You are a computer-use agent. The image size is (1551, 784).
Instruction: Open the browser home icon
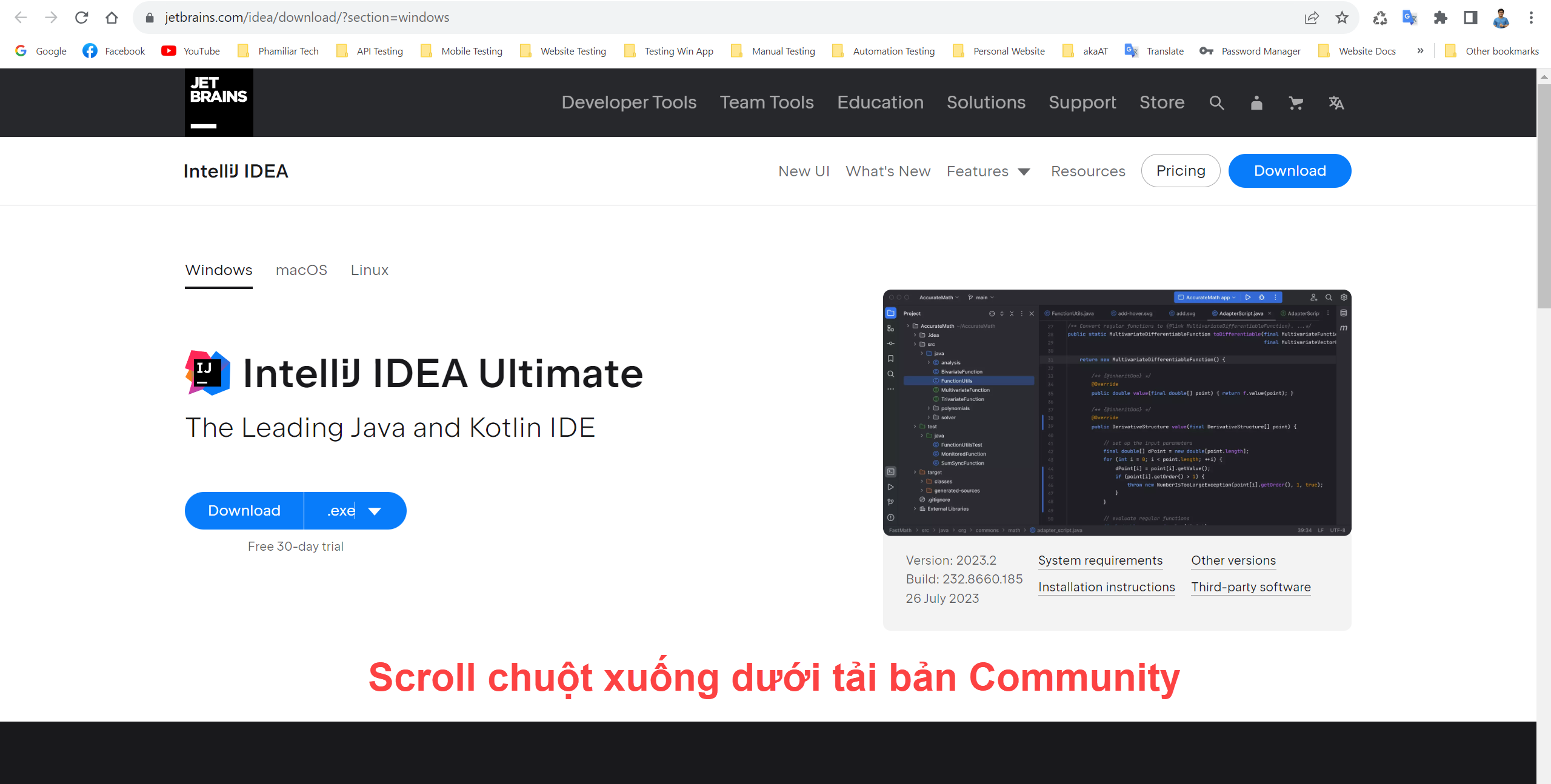click(x=112, y=18)
